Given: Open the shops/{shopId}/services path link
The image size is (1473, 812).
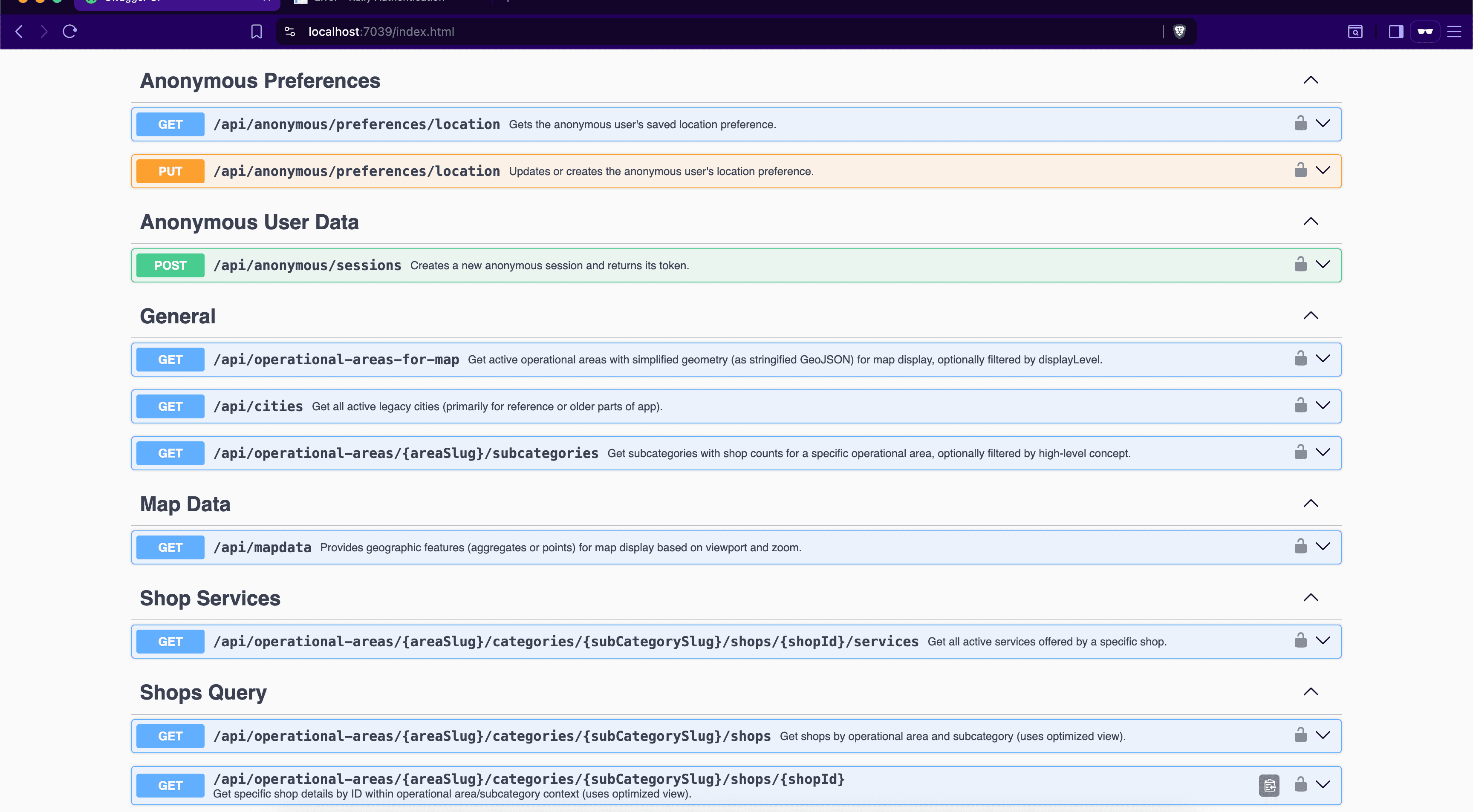Looking at the screenshot, I should pyautogui.click(x=566, y=642).
